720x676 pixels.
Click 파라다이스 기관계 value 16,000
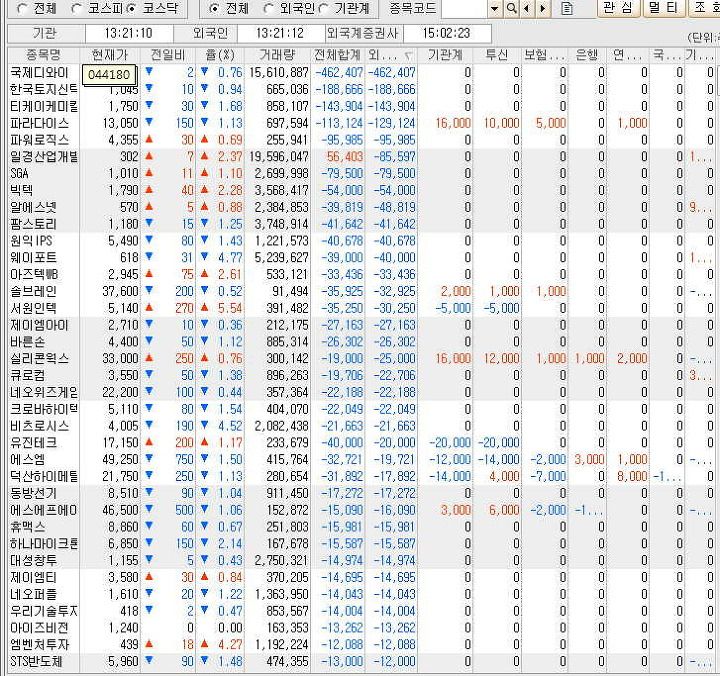(x=453, y=123)
